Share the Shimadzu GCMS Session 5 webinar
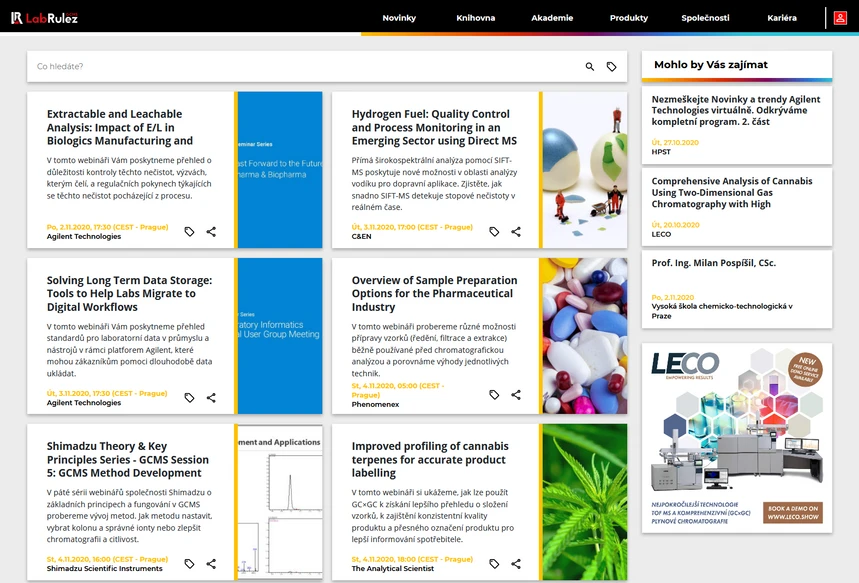Screen dimensions: 859x583 click(x=211, y=564)
